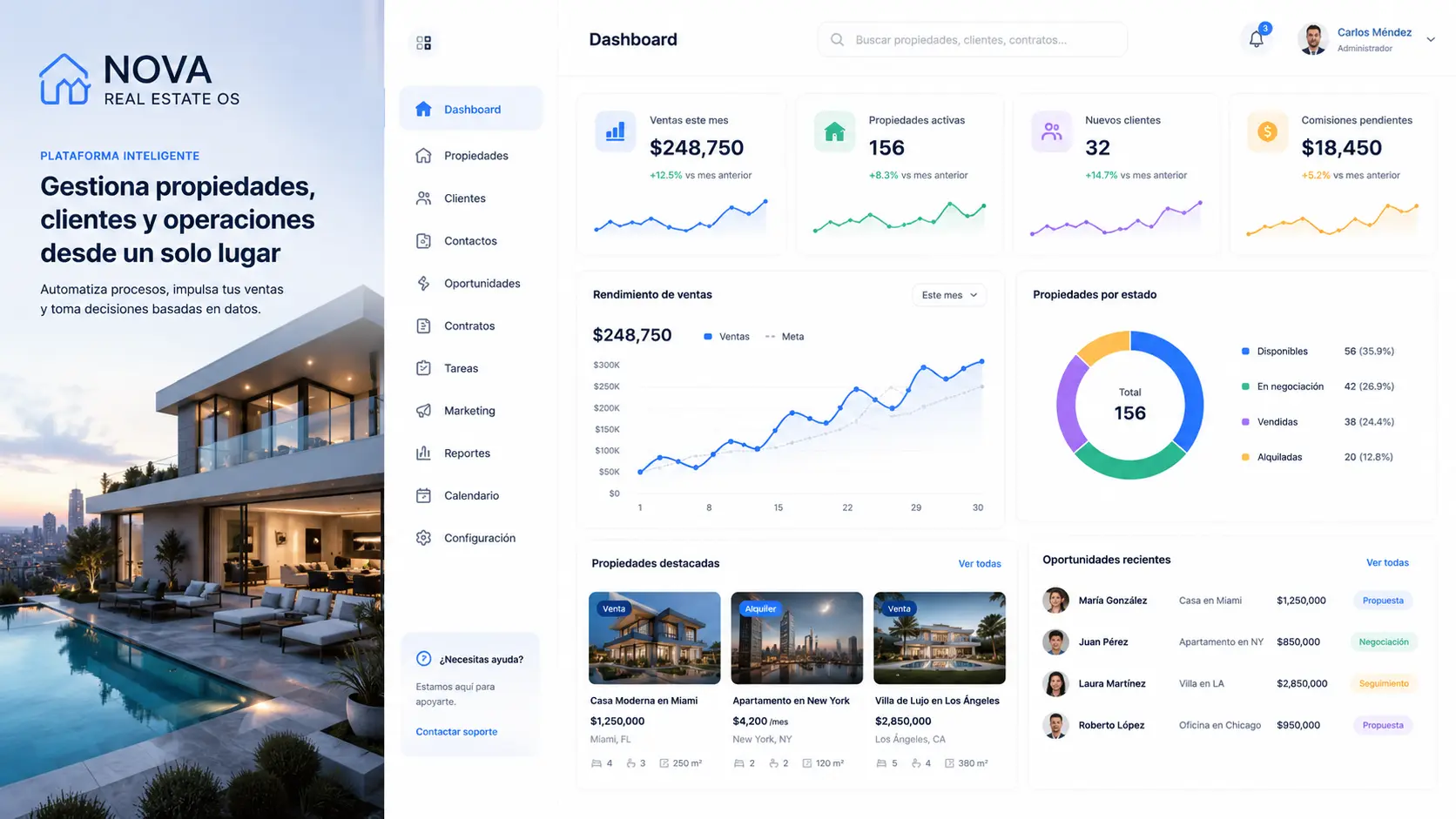Open Casa Moderna en Miami thumbnail
Image resolution: width=1456 pixels, height=819 pixels.
(x=655, y=638)
